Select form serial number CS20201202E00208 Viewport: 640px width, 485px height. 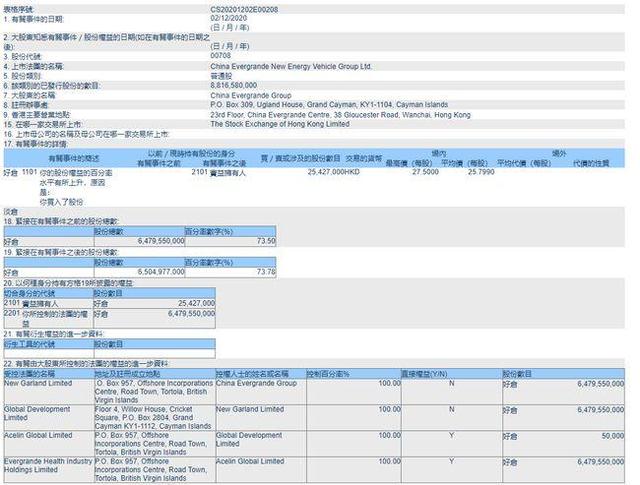pos(244,9)
